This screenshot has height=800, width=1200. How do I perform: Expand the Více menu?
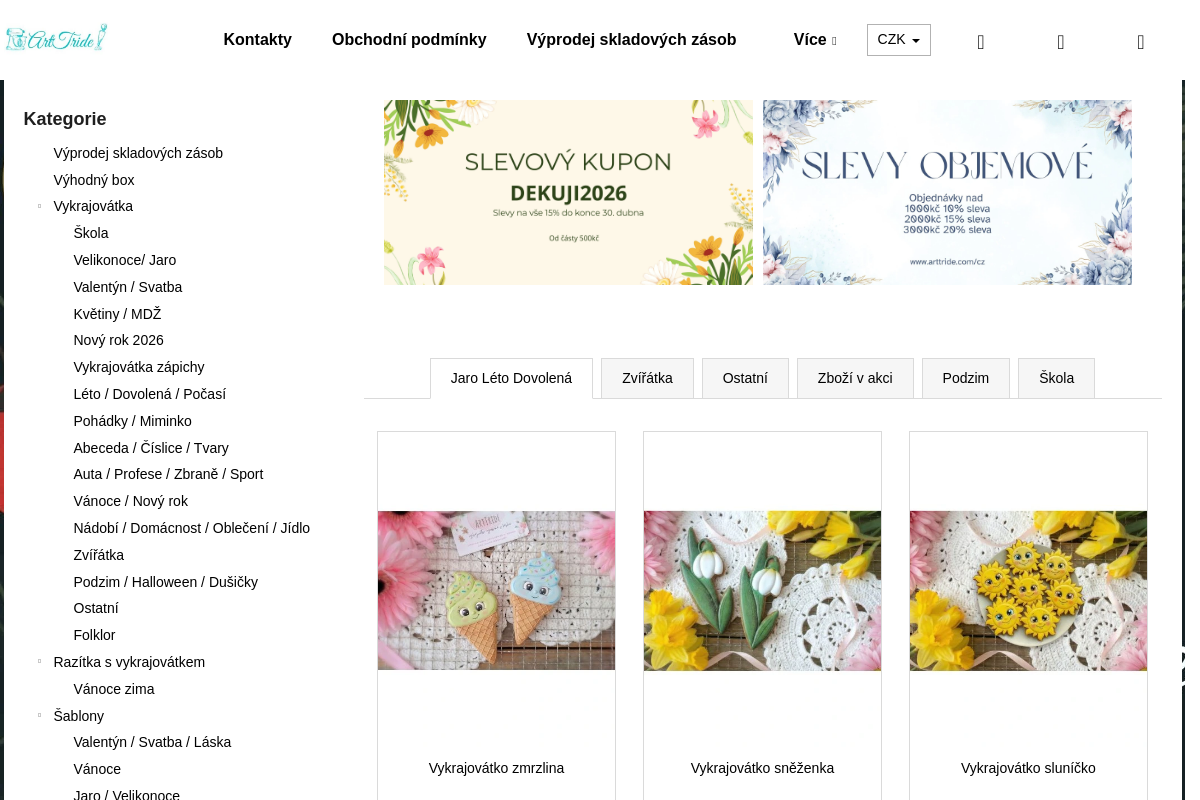[814, 40]
